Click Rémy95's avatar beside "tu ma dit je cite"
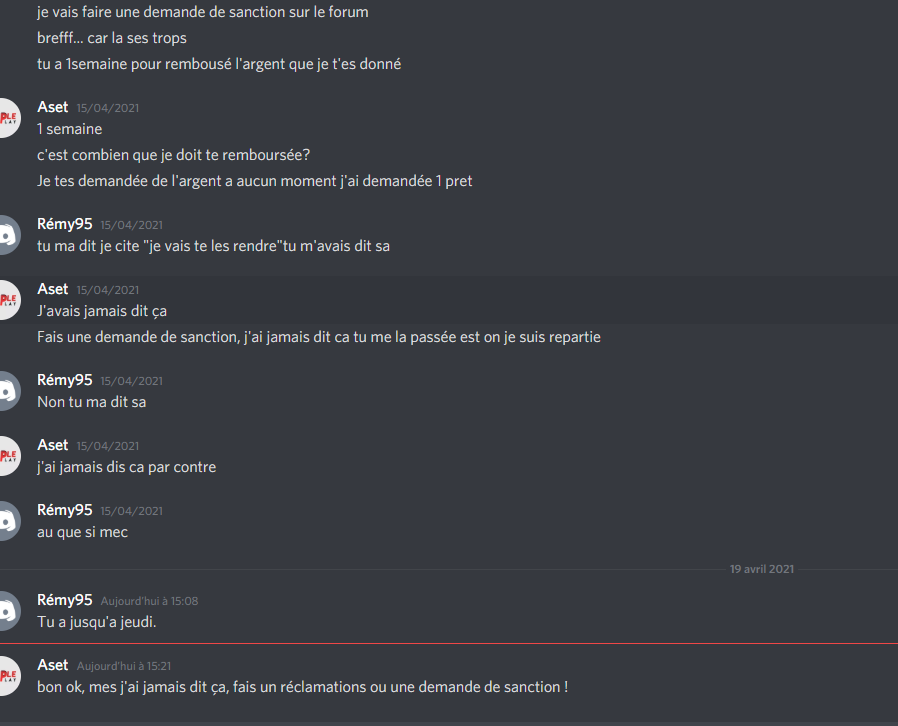 [x=7, y=235]
